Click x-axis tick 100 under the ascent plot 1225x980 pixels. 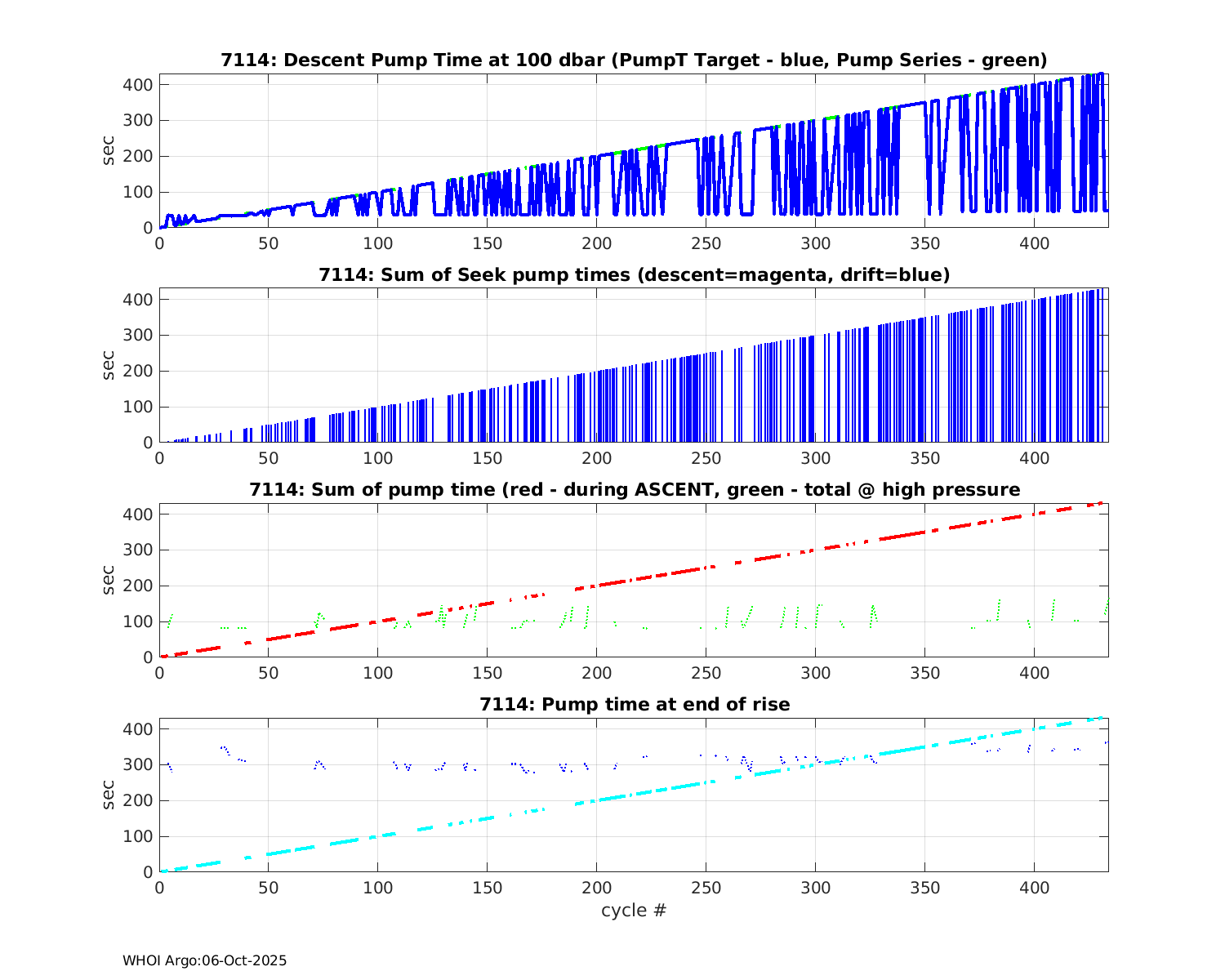click(378, 673)
